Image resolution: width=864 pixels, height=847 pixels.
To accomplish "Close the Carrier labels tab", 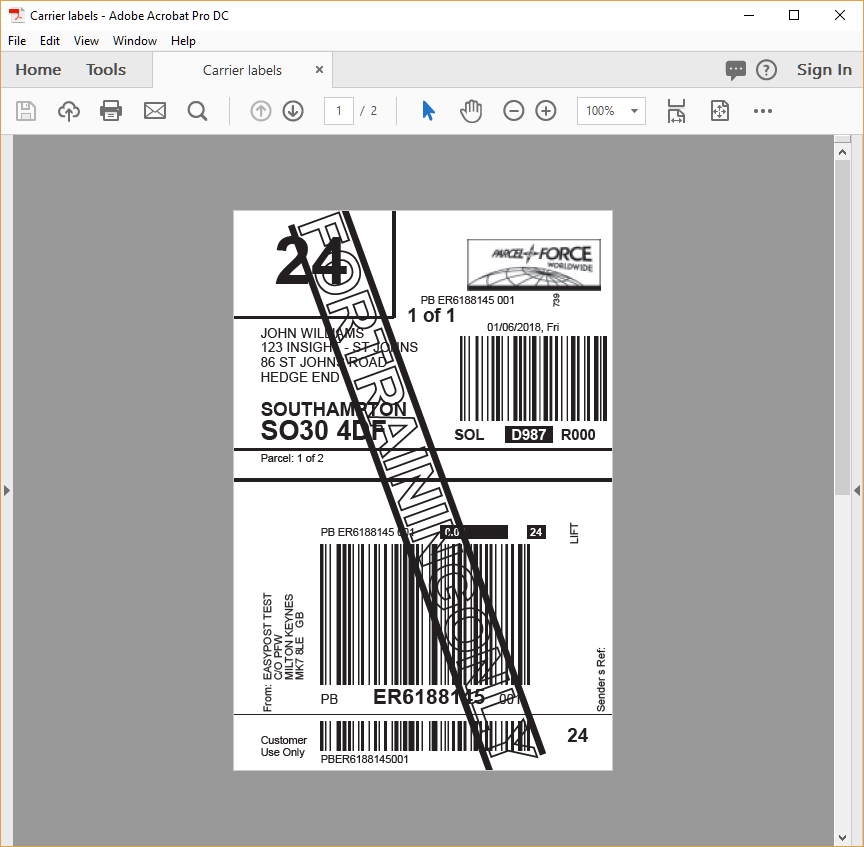I will click(x=319, y=69).
